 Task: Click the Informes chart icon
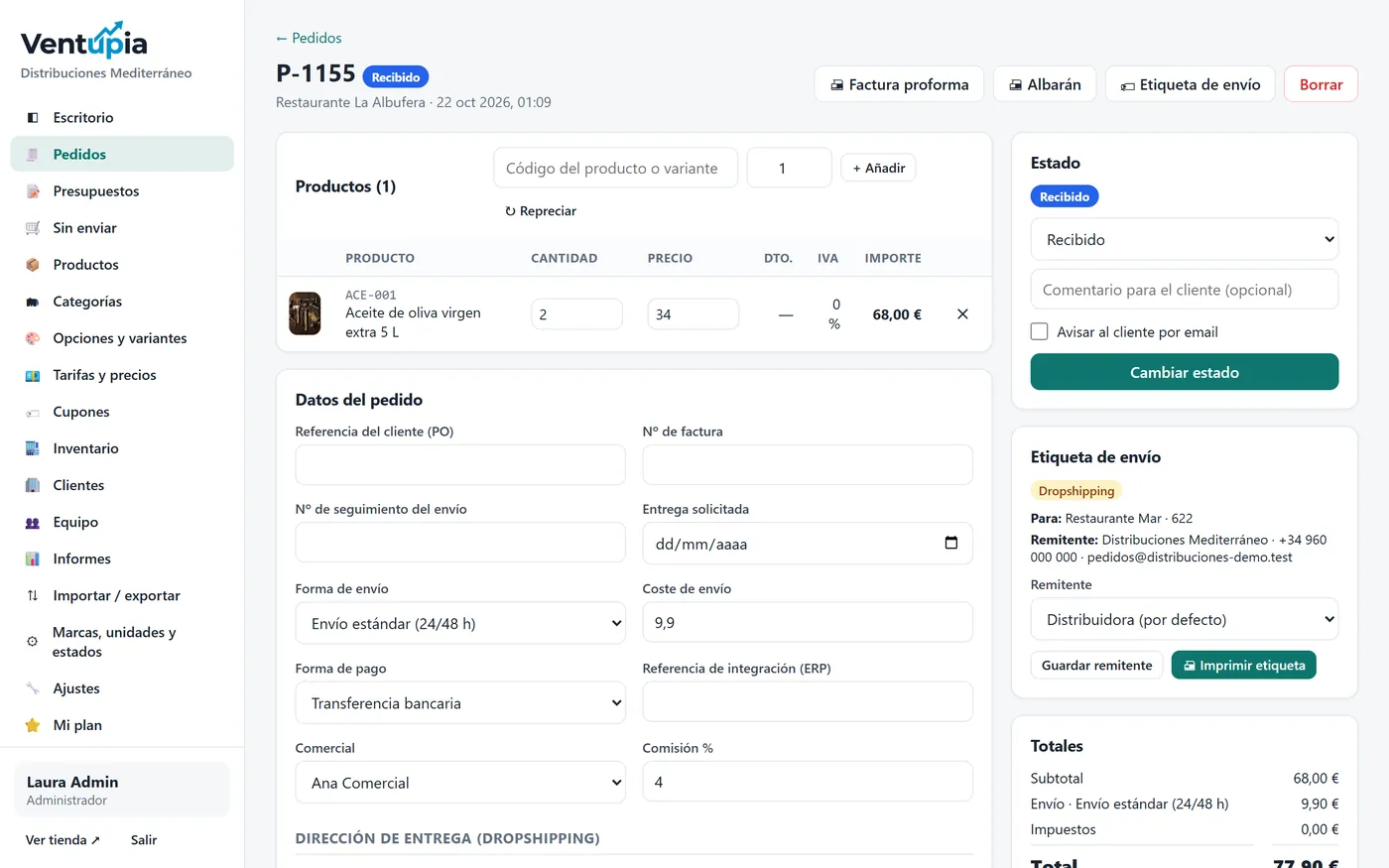point(33,558)
